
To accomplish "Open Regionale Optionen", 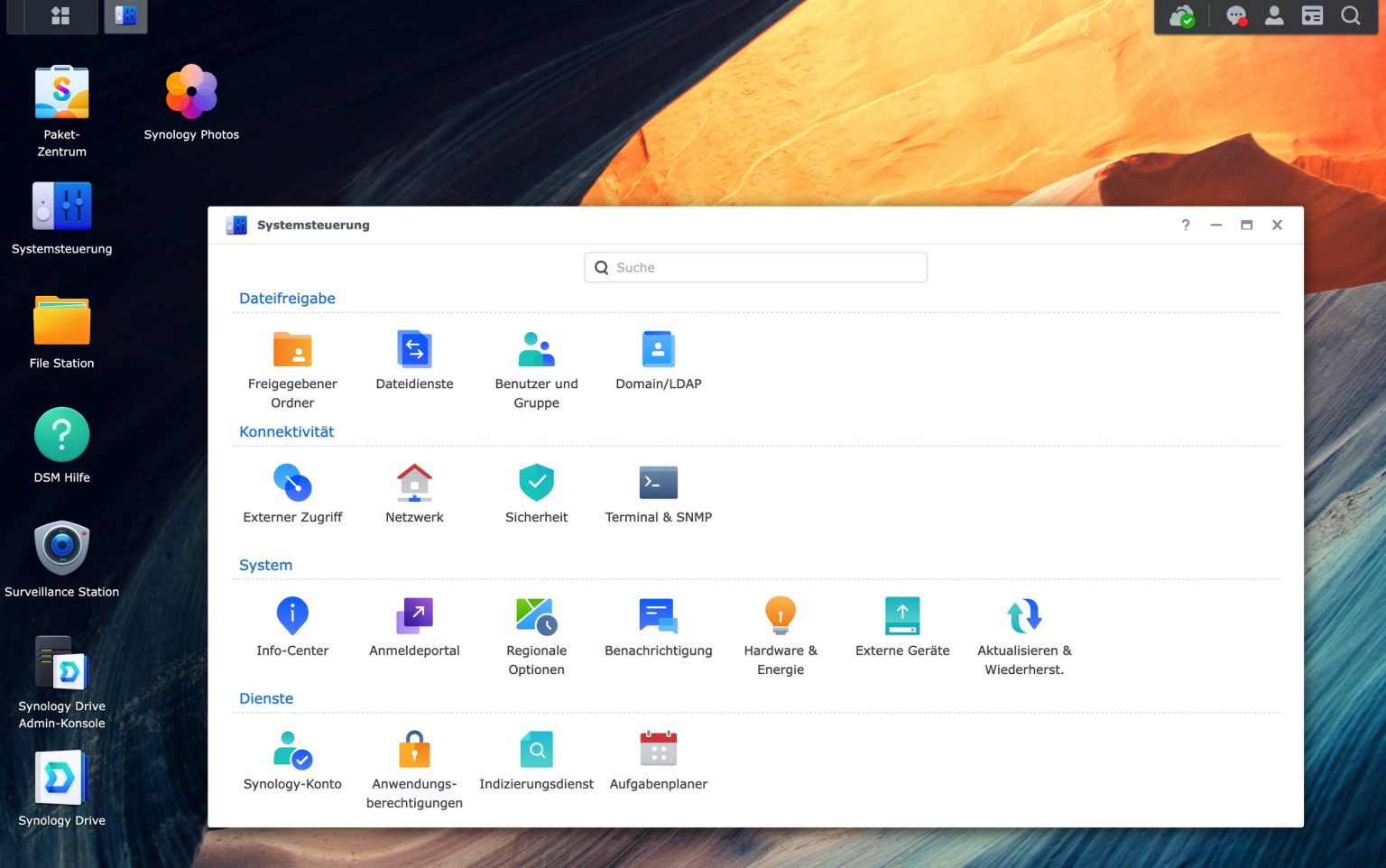I will point(536,637).
